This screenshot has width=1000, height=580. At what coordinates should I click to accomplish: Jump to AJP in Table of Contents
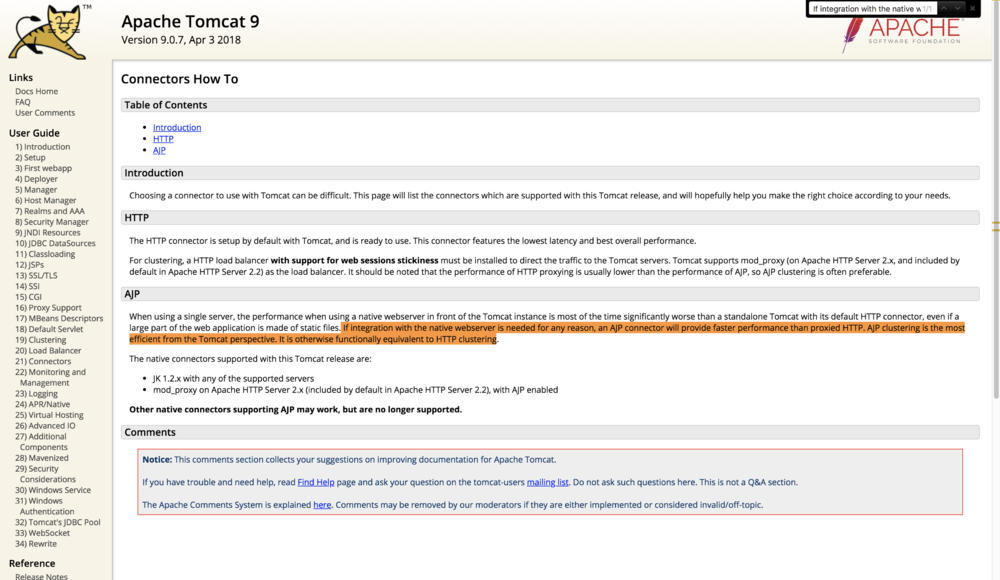pyautogui.click(x=159, y=151)
